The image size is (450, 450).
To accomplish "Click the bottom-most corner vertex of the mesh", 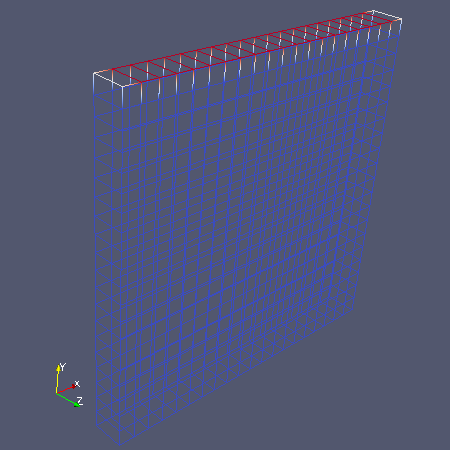I will click(119, 445).
